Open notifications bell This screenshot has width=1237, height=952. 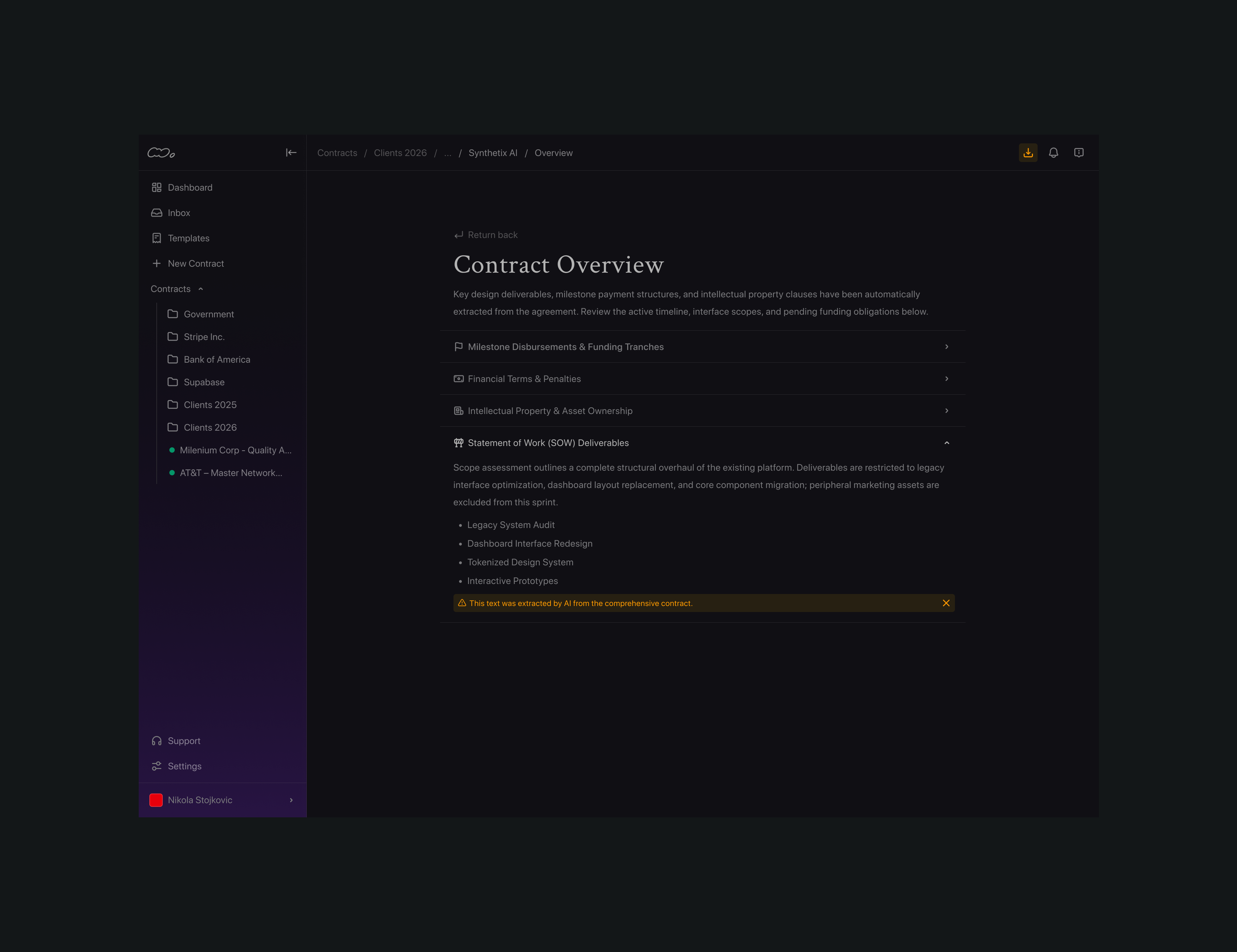[x=1054, y=153]
